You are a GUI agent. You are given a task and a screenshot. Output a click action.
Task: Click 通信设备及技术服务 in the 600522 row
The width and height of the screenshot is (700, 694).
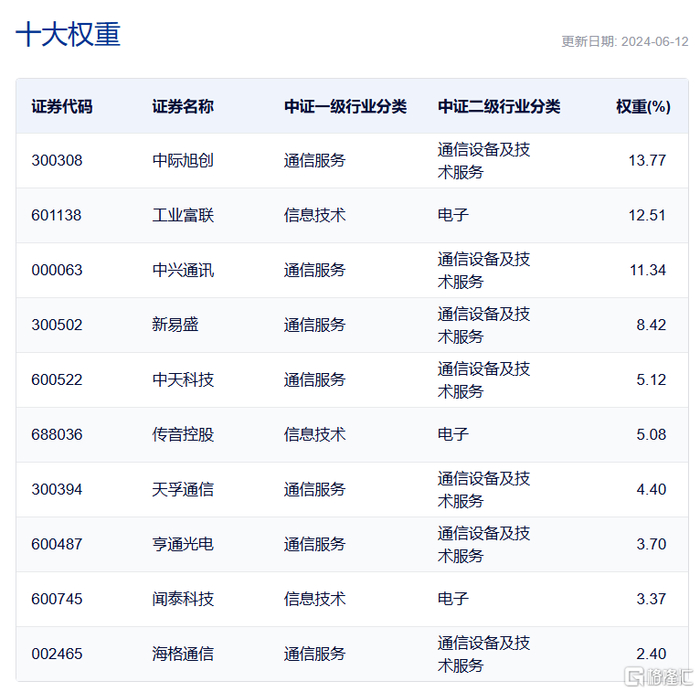(x=483, y=380)
